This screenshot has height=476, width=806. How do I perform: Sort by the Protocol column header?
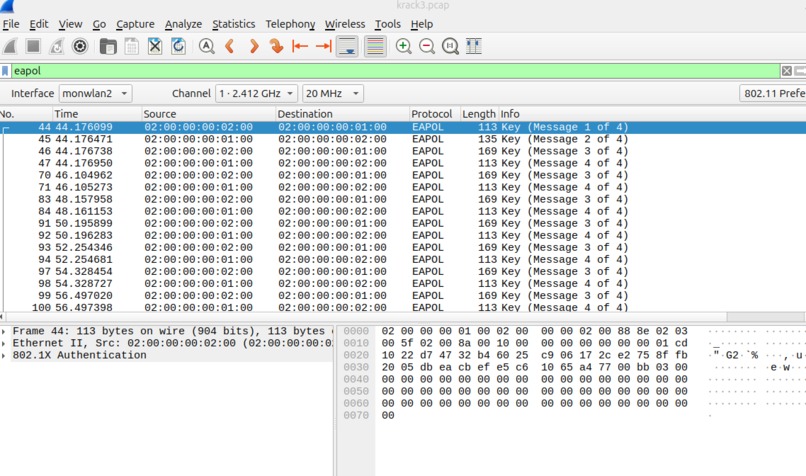click(x=434, y=114)
